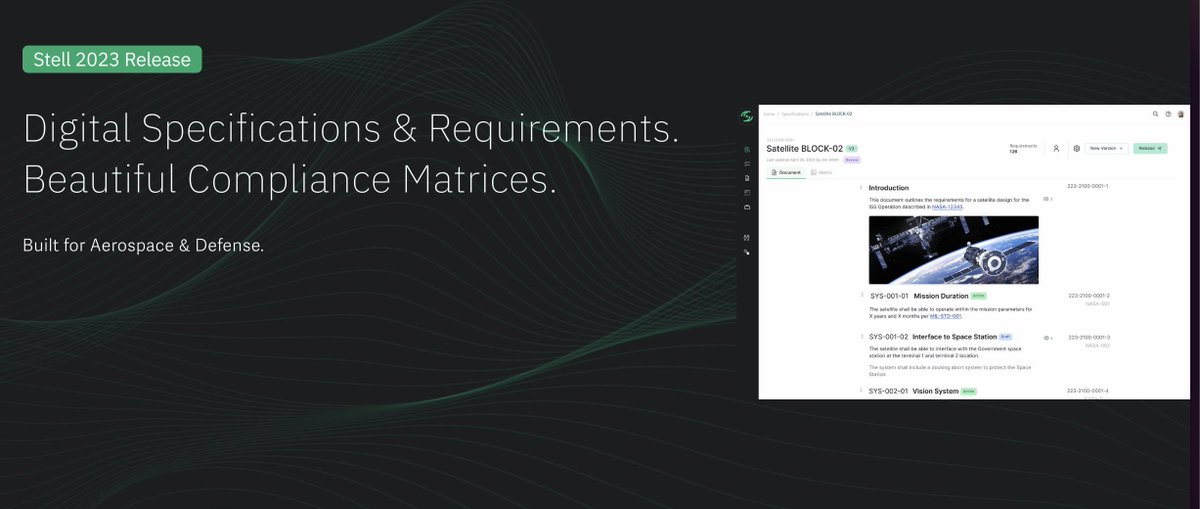Click the ID 223-2100-0001-3
Screen dimensions: 1200x509
[x=1088, y=337]
